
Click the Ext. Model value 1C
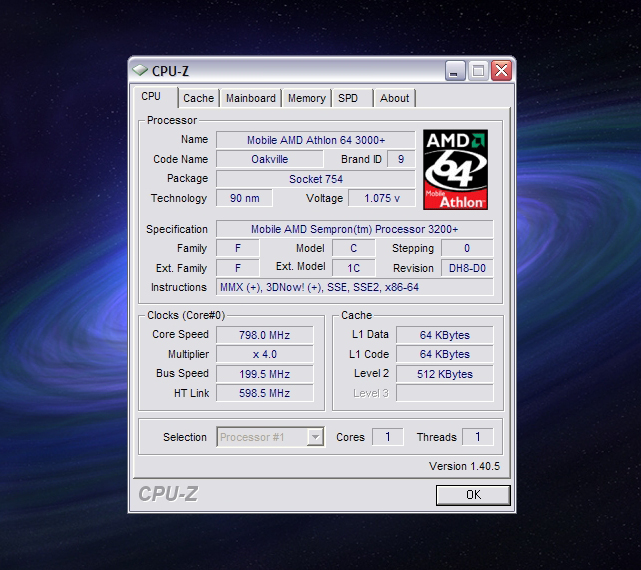click(354, 268)
